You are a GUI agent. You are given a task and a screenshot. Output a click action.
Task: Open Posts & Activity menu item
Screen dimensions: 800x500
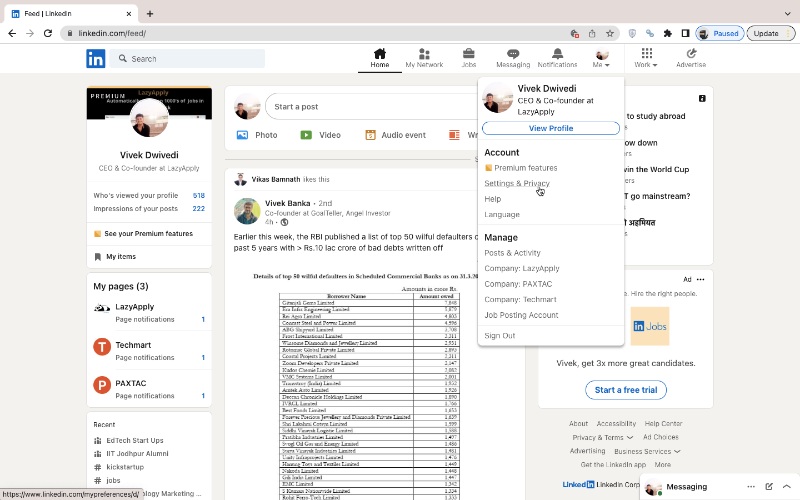tap(512, 253)
